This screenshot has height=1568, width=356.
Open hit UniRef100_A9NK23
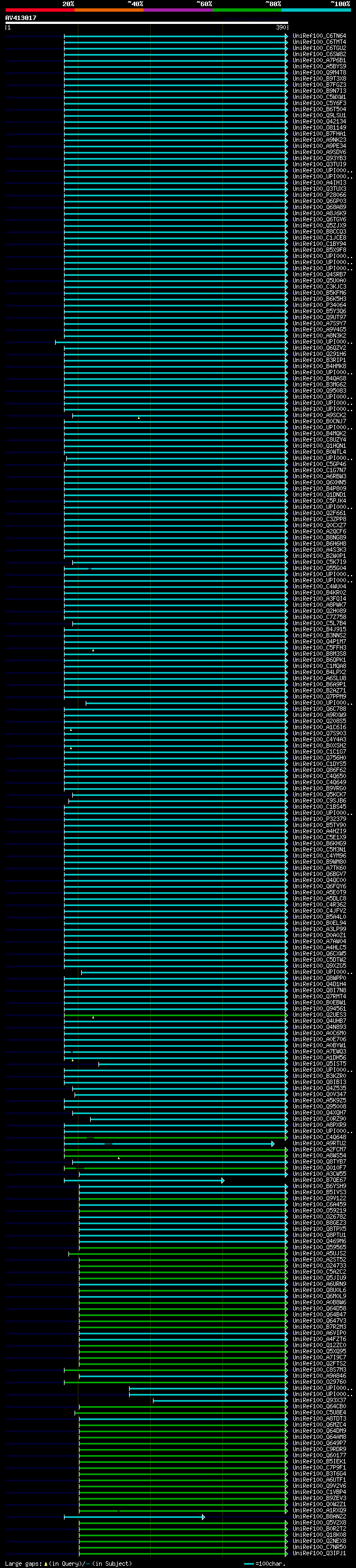click(319, 140)
